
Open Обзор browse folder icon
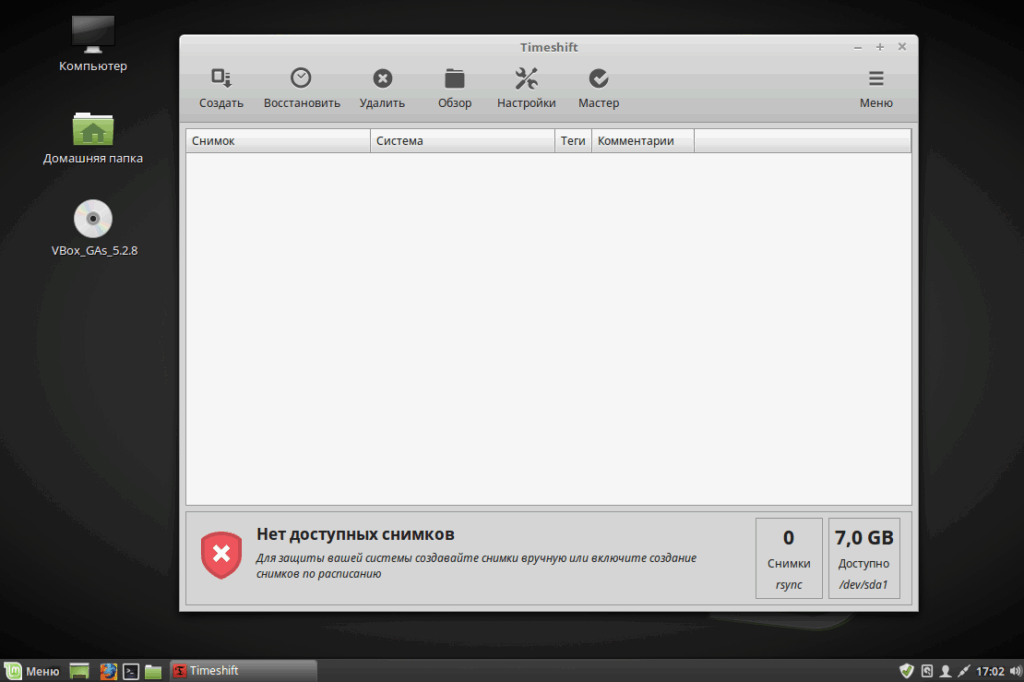tap(455, 78)
